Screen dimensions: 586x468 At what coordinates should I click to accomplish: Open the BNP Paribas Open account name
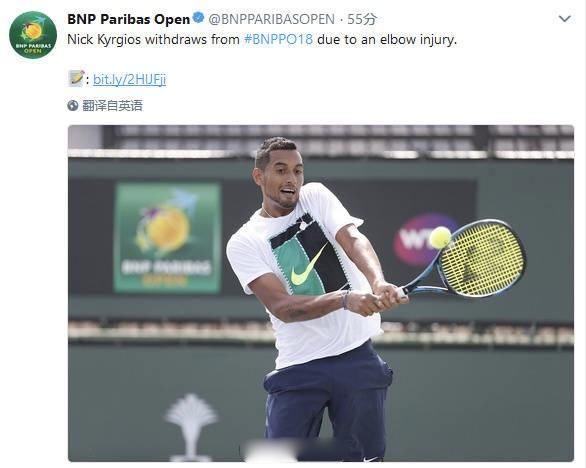coord(129,19)
